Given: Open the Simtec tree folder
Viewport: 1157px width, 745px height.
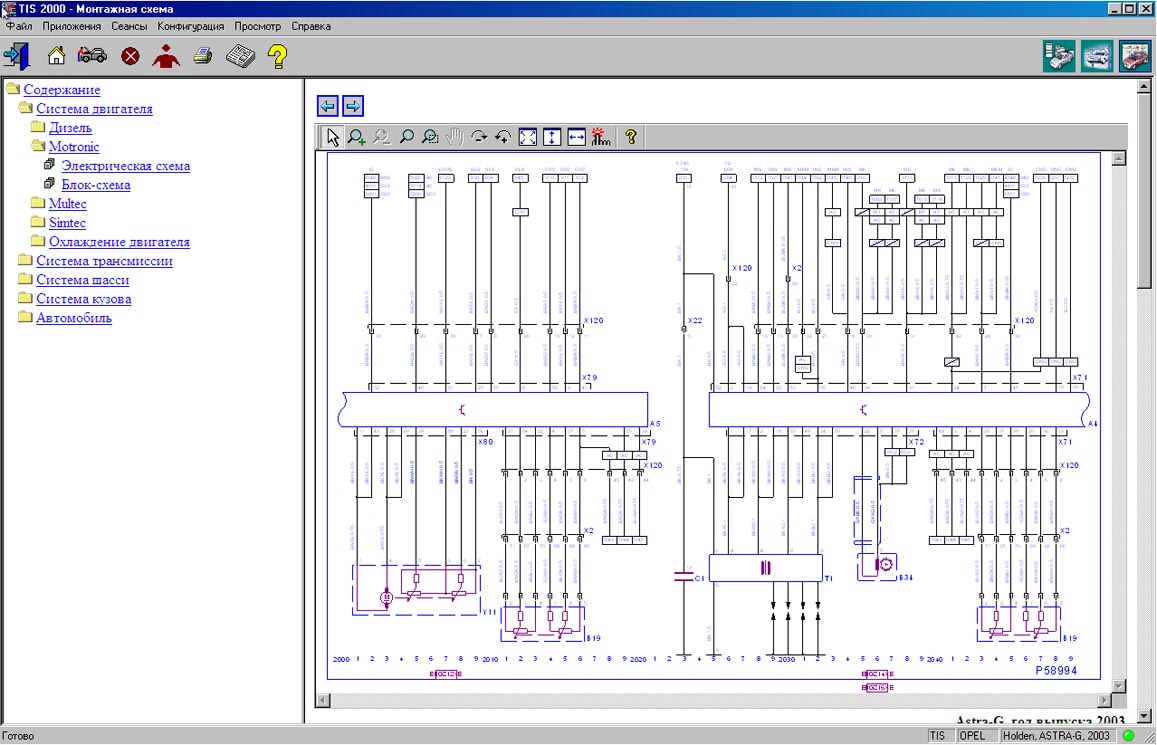Looking at the screenshot, I should [67, 223].
